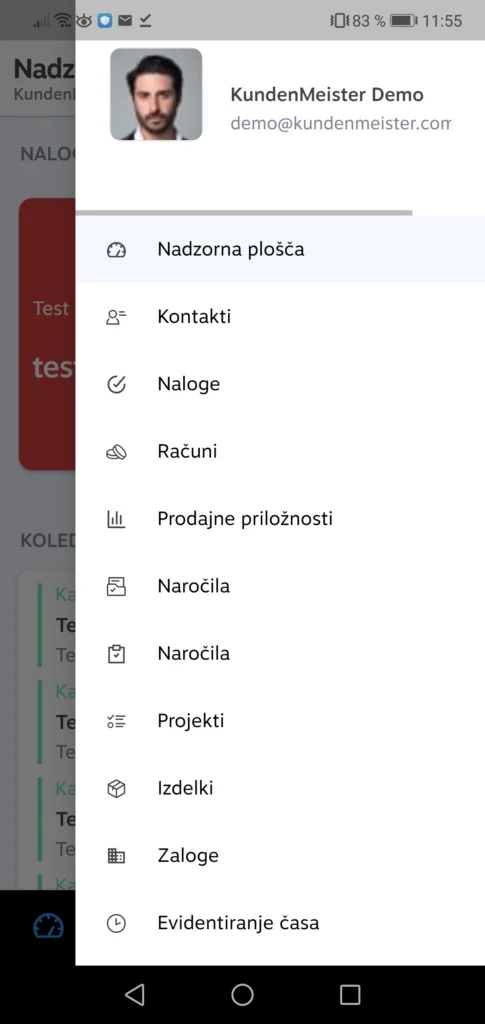
Task: Open the Računi coins icon
Action: click(116, 452)
